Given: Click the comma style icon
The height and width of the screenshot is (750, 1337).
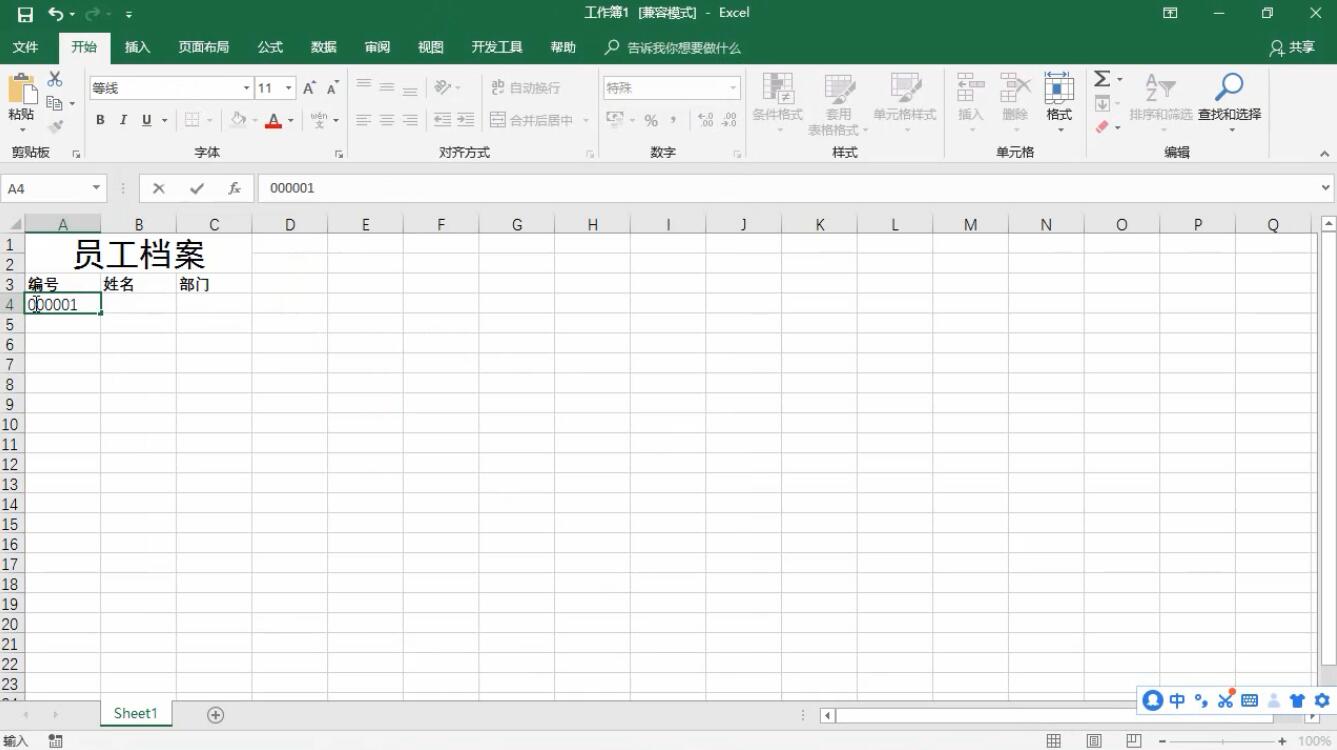Looking at the screenshot, I should tap(673, 120).
